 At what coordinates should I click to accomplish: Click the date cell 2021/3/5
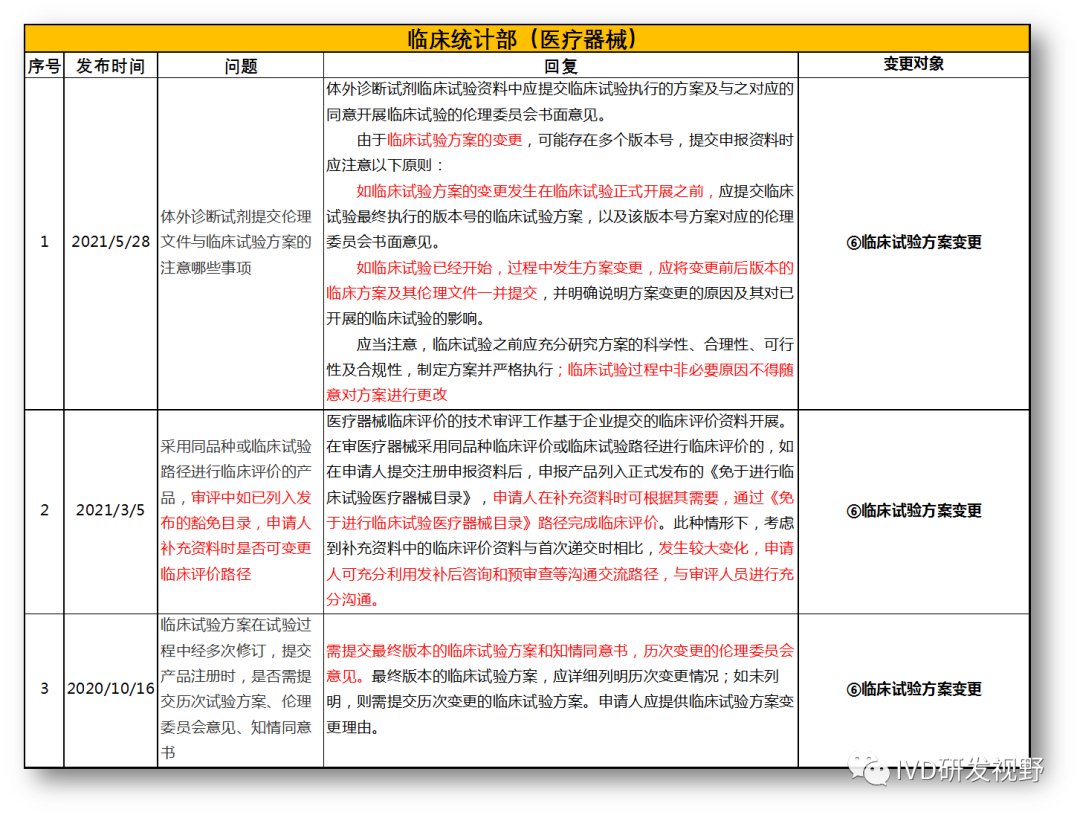[110, 510]
